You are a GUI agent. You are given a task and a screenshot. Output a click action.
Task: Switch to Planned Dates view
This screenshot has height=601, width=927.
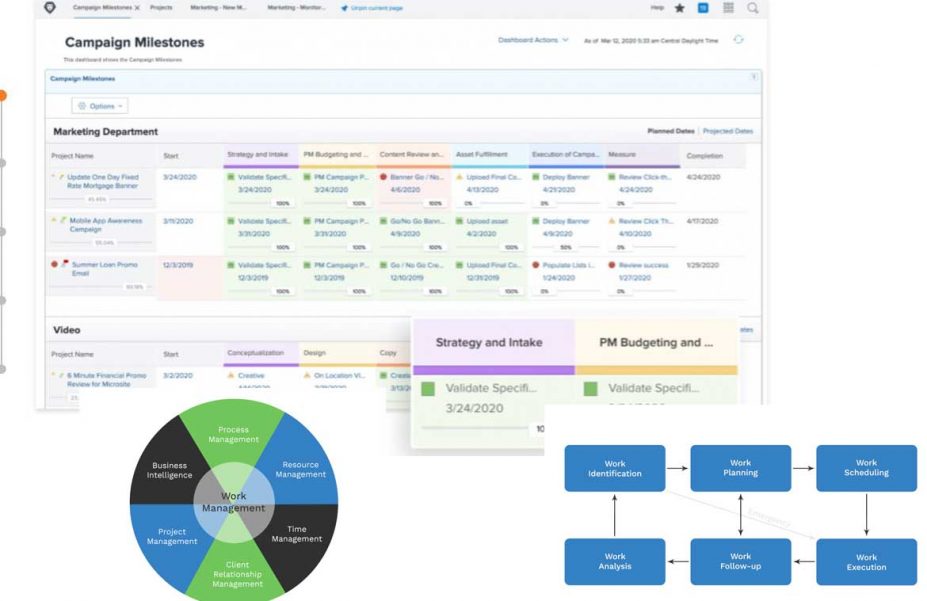pos(670,131)
